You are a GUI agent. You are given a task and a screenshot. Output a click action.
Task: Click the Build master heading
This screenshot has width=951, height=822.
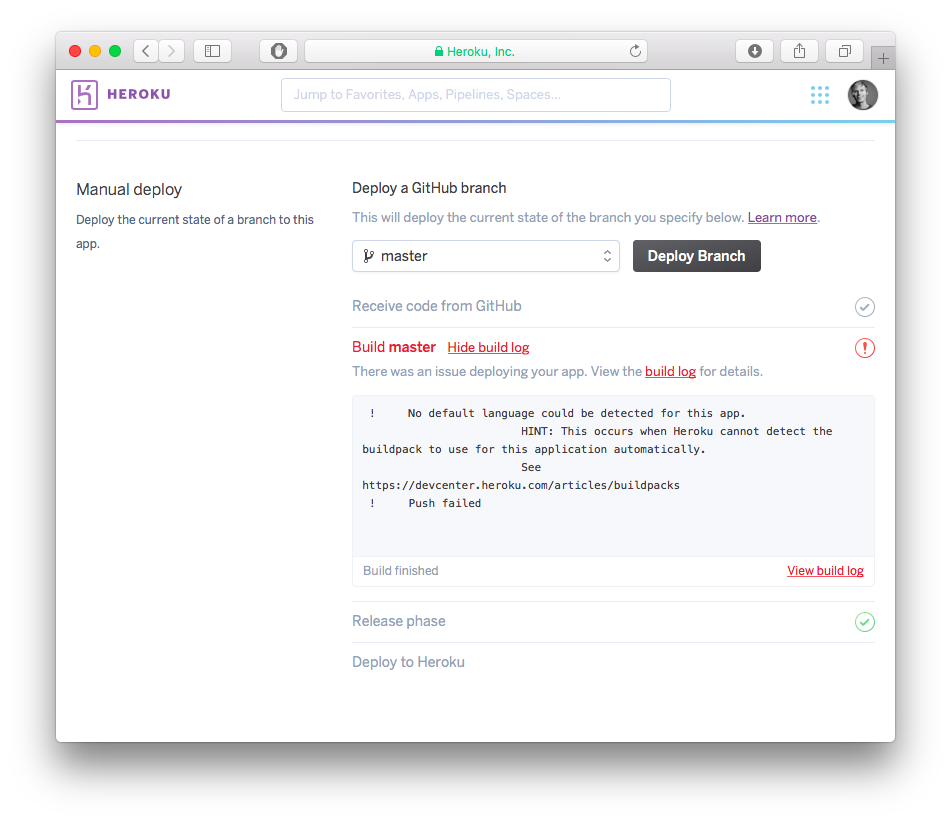394,347
